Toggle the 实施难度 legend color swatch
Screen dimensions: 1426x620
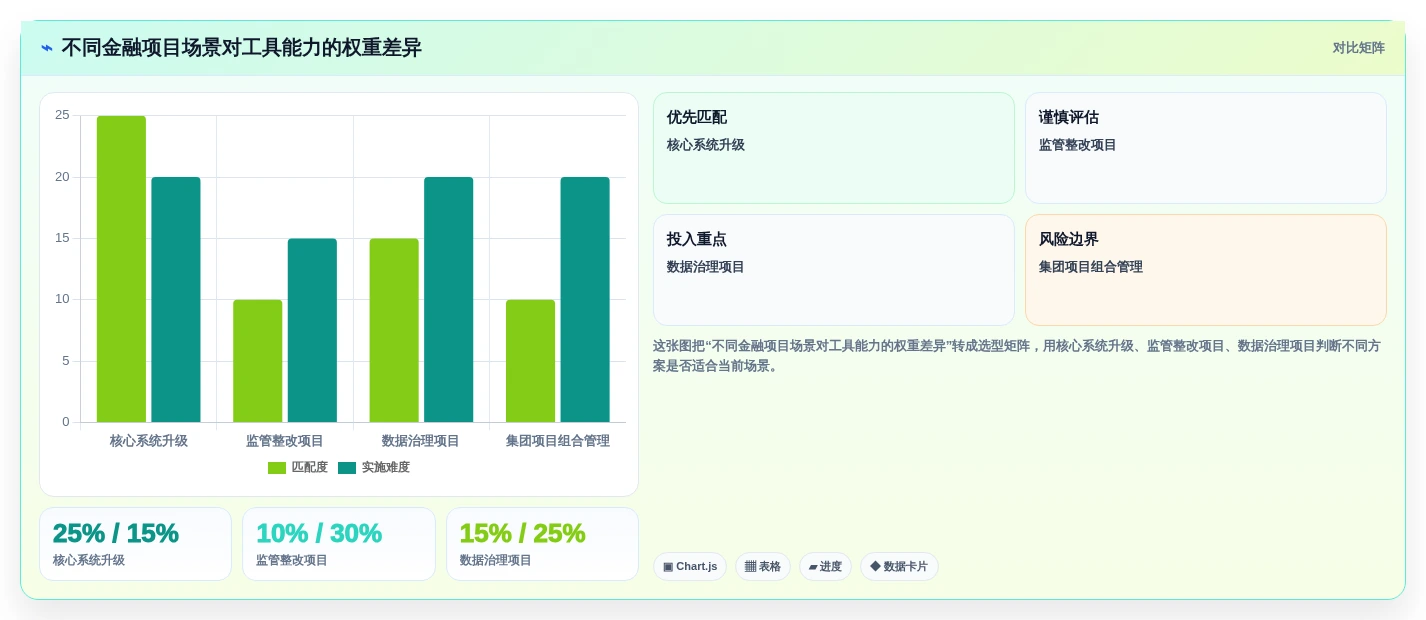point(347,468)
